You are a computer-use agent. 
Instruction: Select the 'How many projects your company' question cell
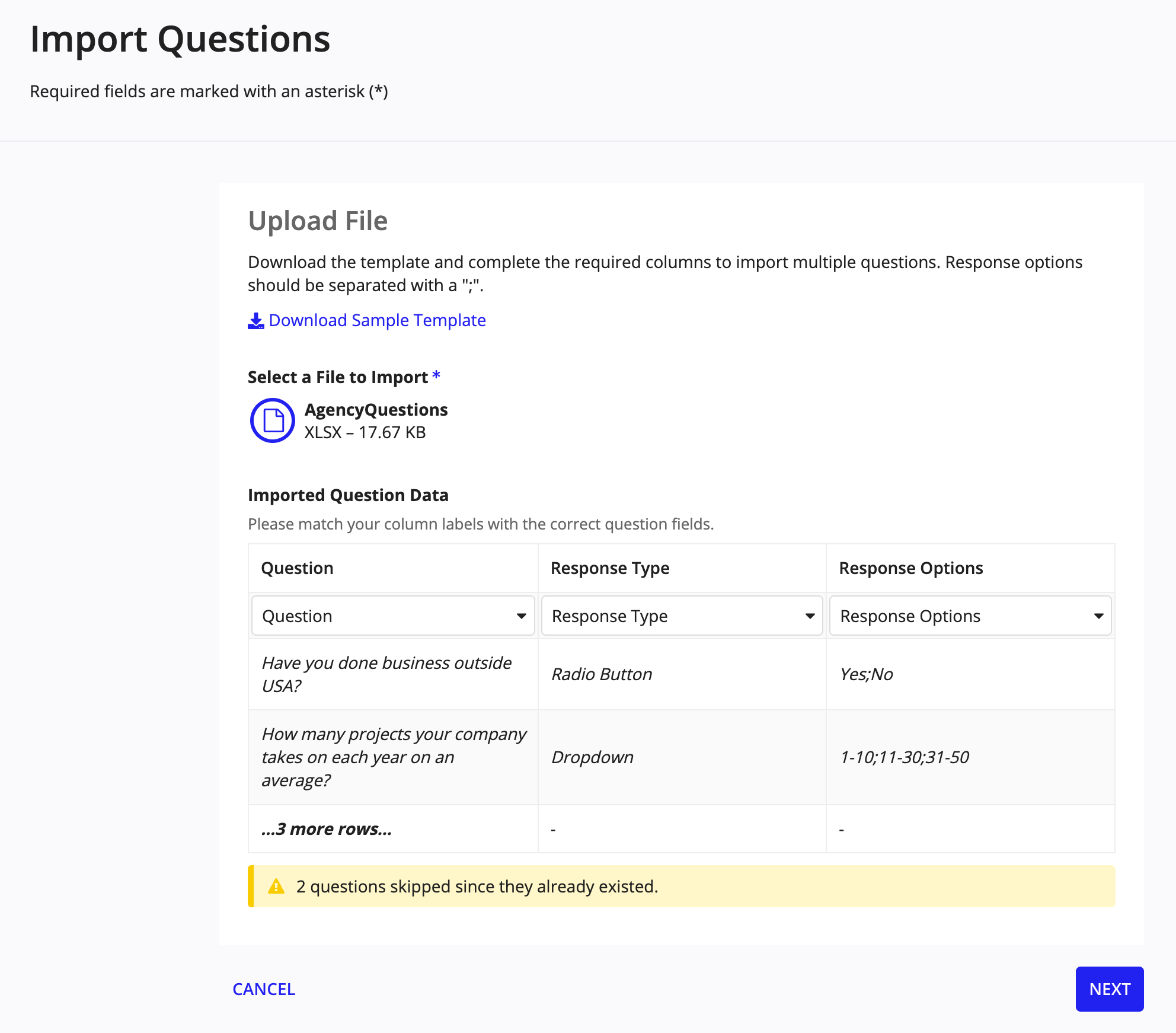(393, 757)
